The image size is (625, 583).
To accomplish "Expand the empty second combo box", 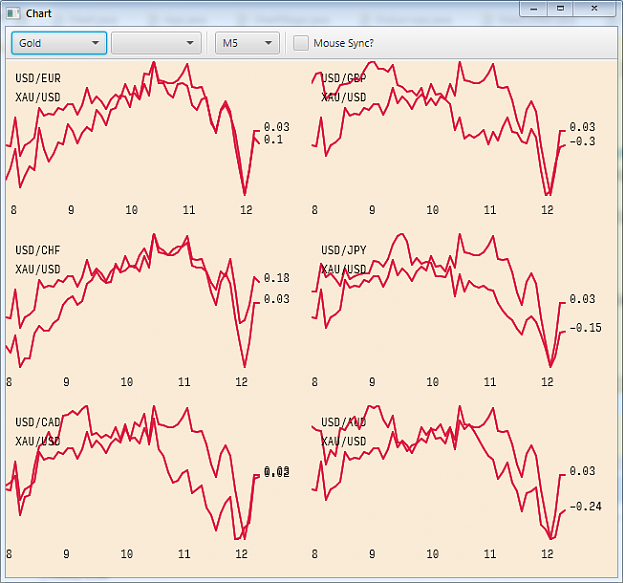I will 156,43.
